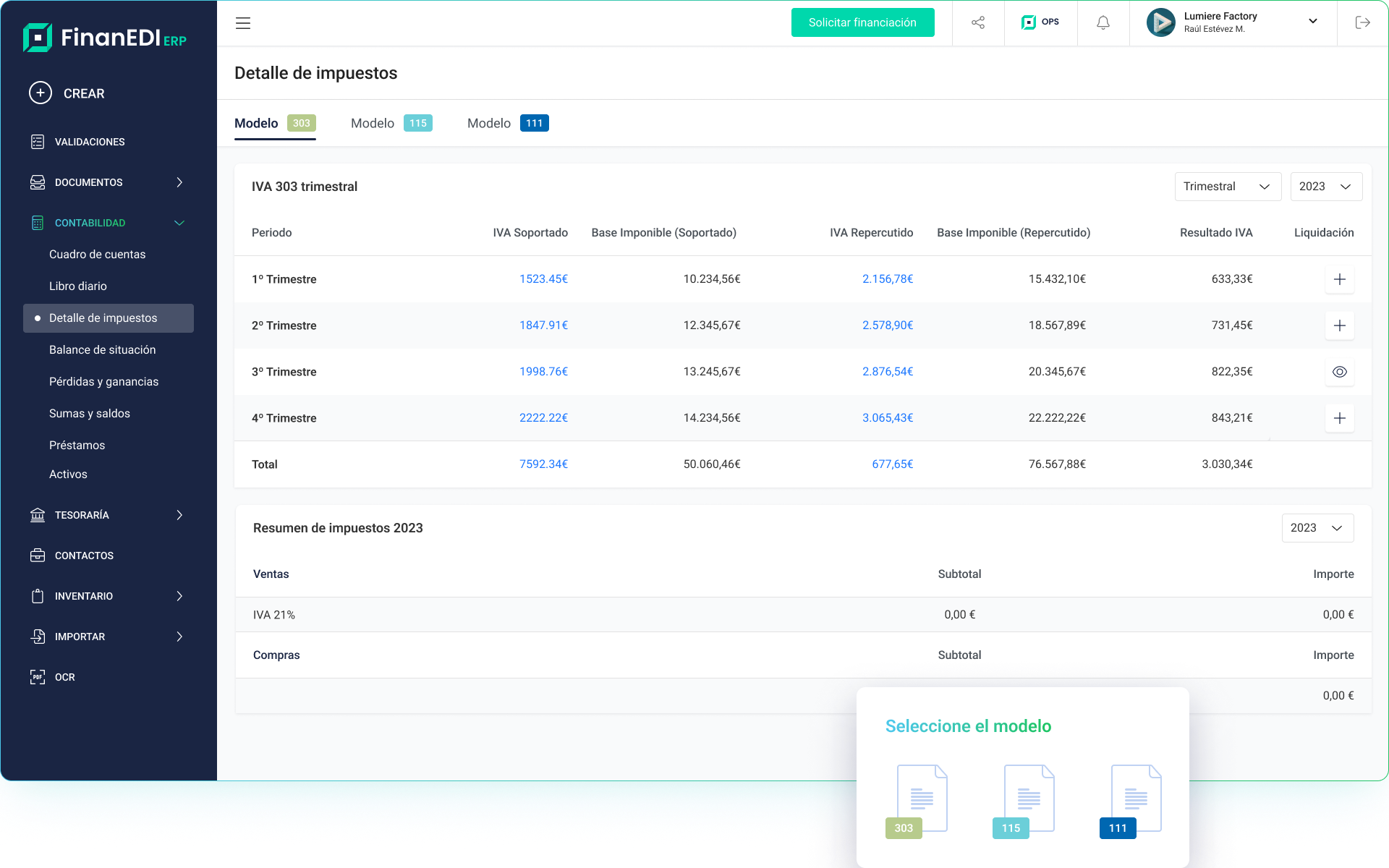Open the hamburger navigation menu

click(242, 23)
